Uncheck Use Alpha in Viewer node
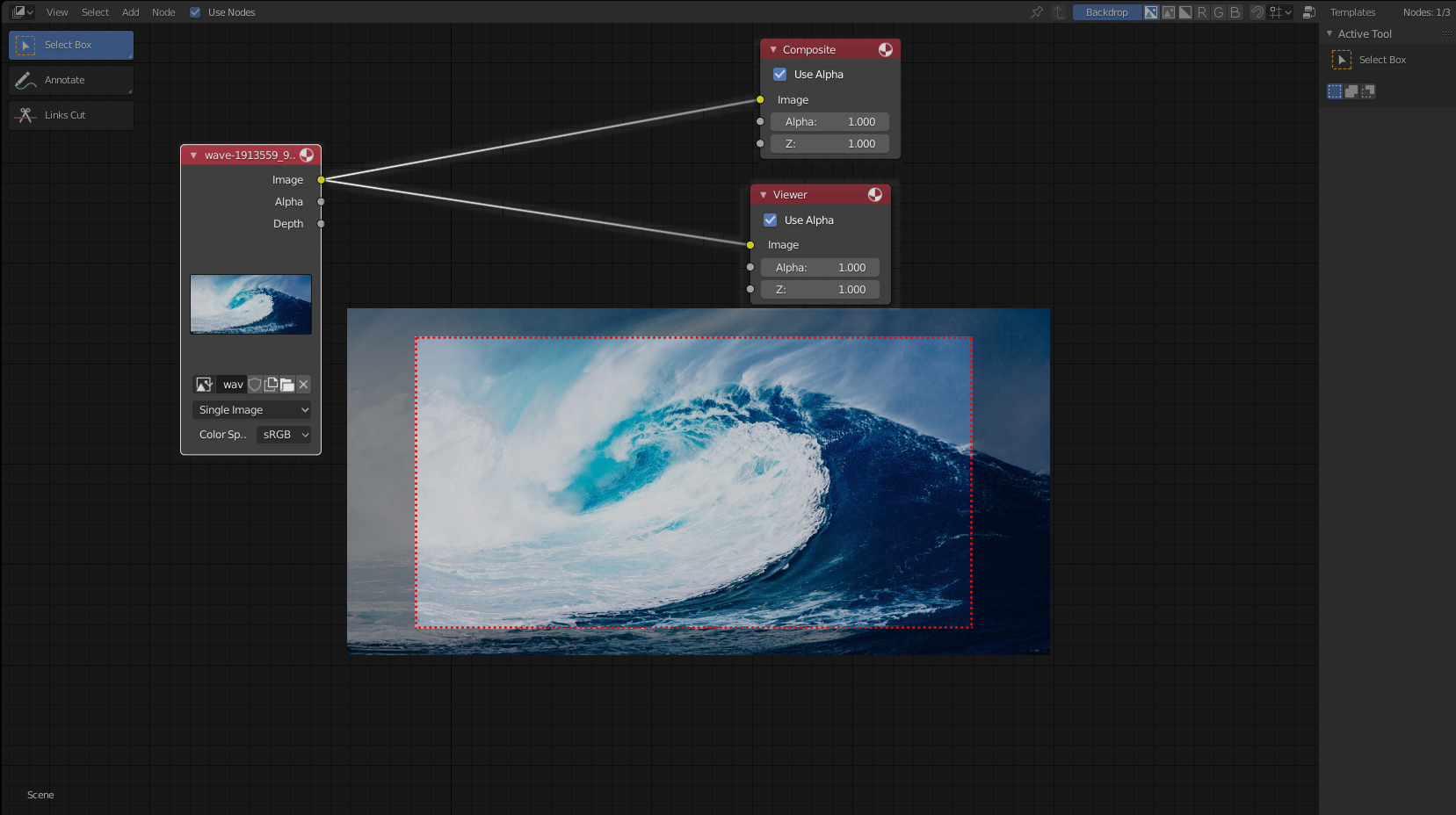Image resolution: width=1456 pixels, height=815 pixels. tap(771, 220)
